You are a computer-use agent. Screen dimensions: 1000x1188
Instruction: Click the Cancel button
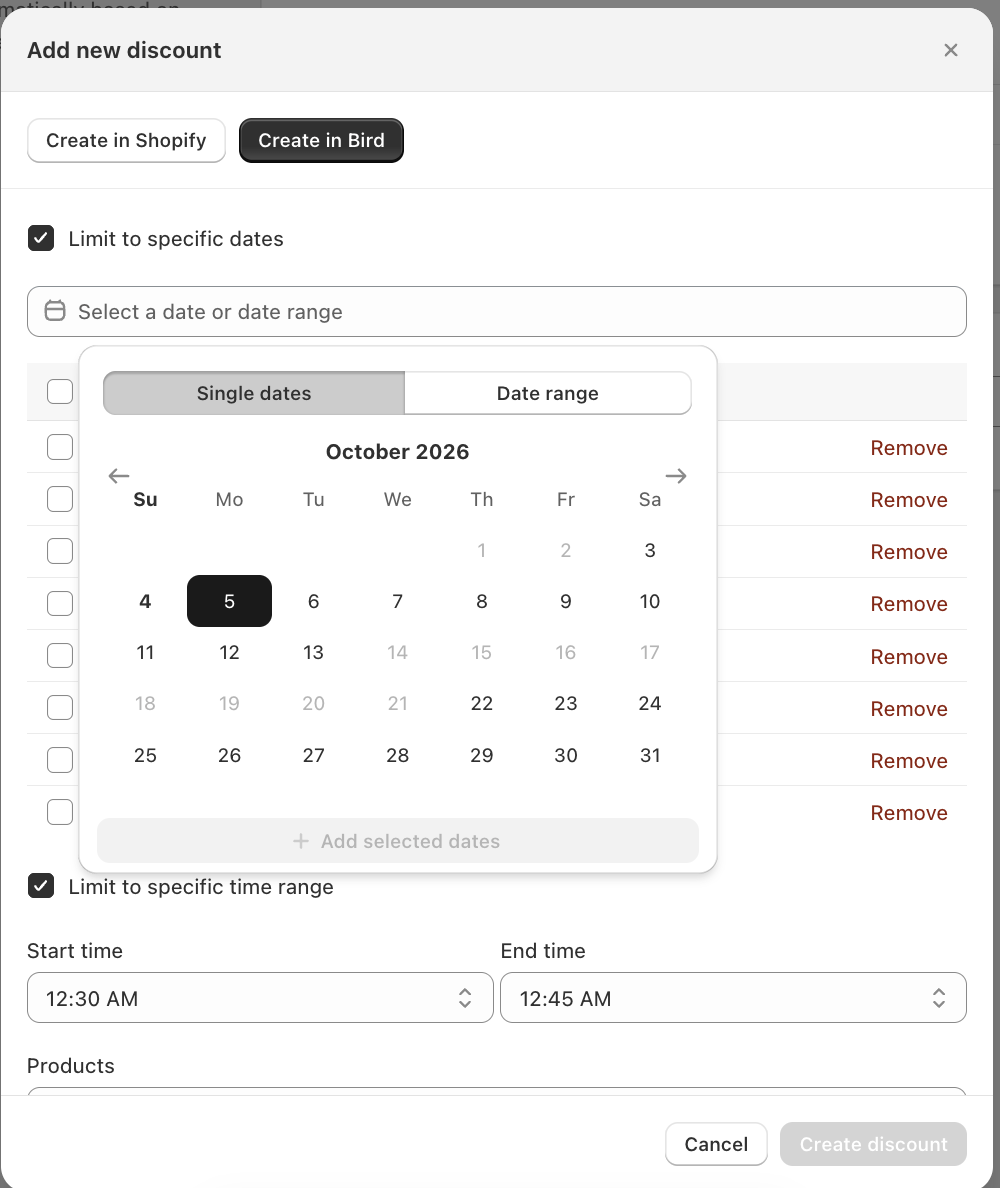(x=716, y=1144)
